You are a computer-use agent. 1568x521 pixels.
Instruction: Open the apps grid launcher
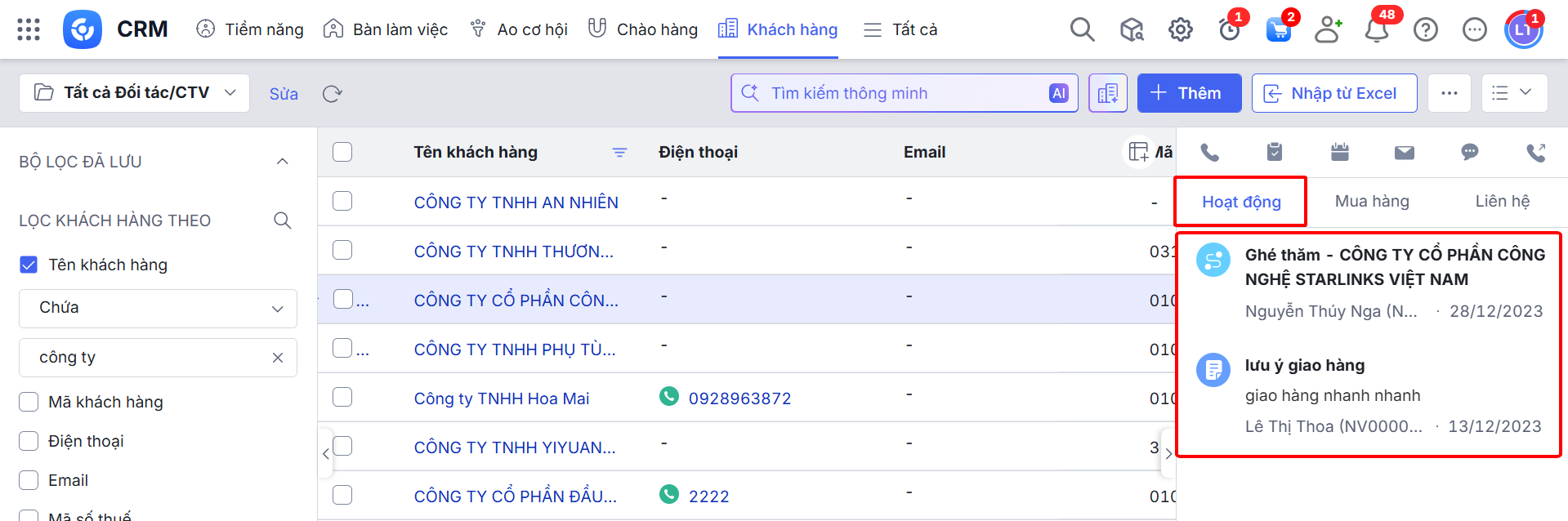[29, 29]
